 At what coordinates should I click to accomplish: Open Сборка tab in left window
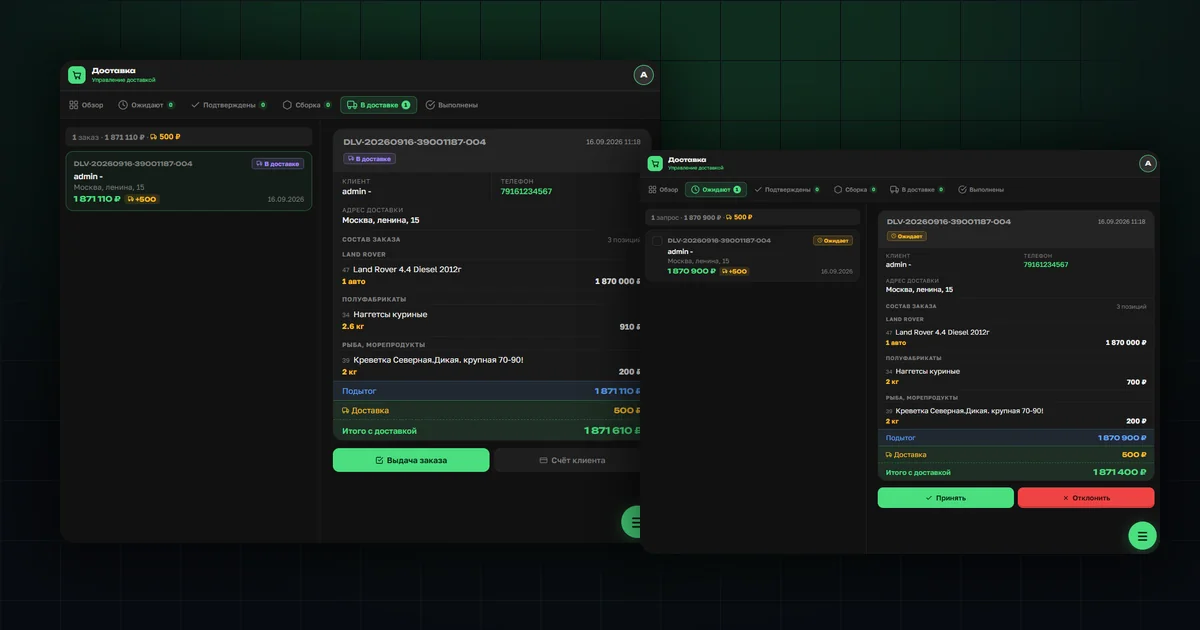307,105
